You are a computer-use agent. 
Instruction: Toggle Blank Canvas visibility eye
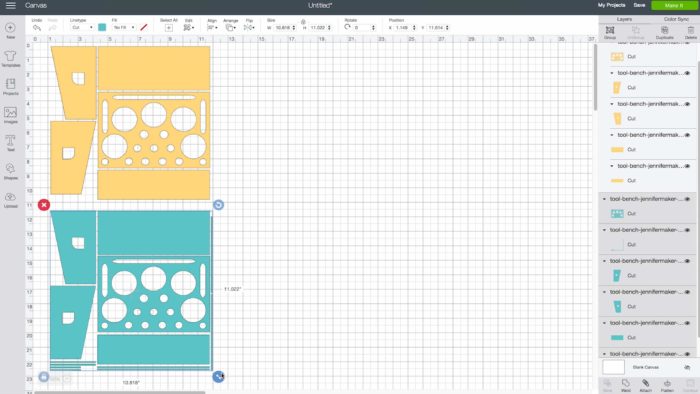coord(687,367)
